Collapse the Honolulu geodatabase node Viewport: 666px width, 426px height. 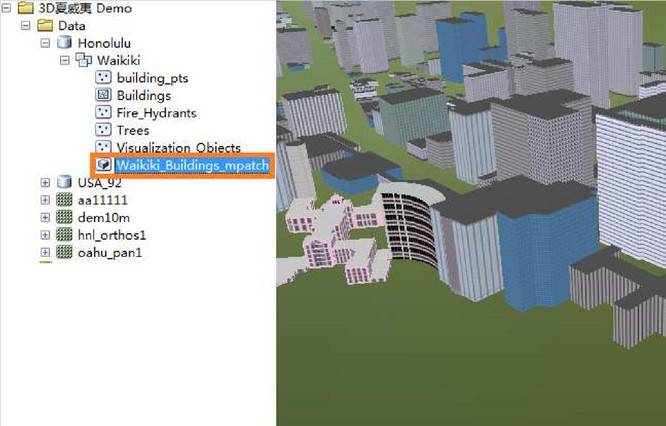(x=45, y=43)
